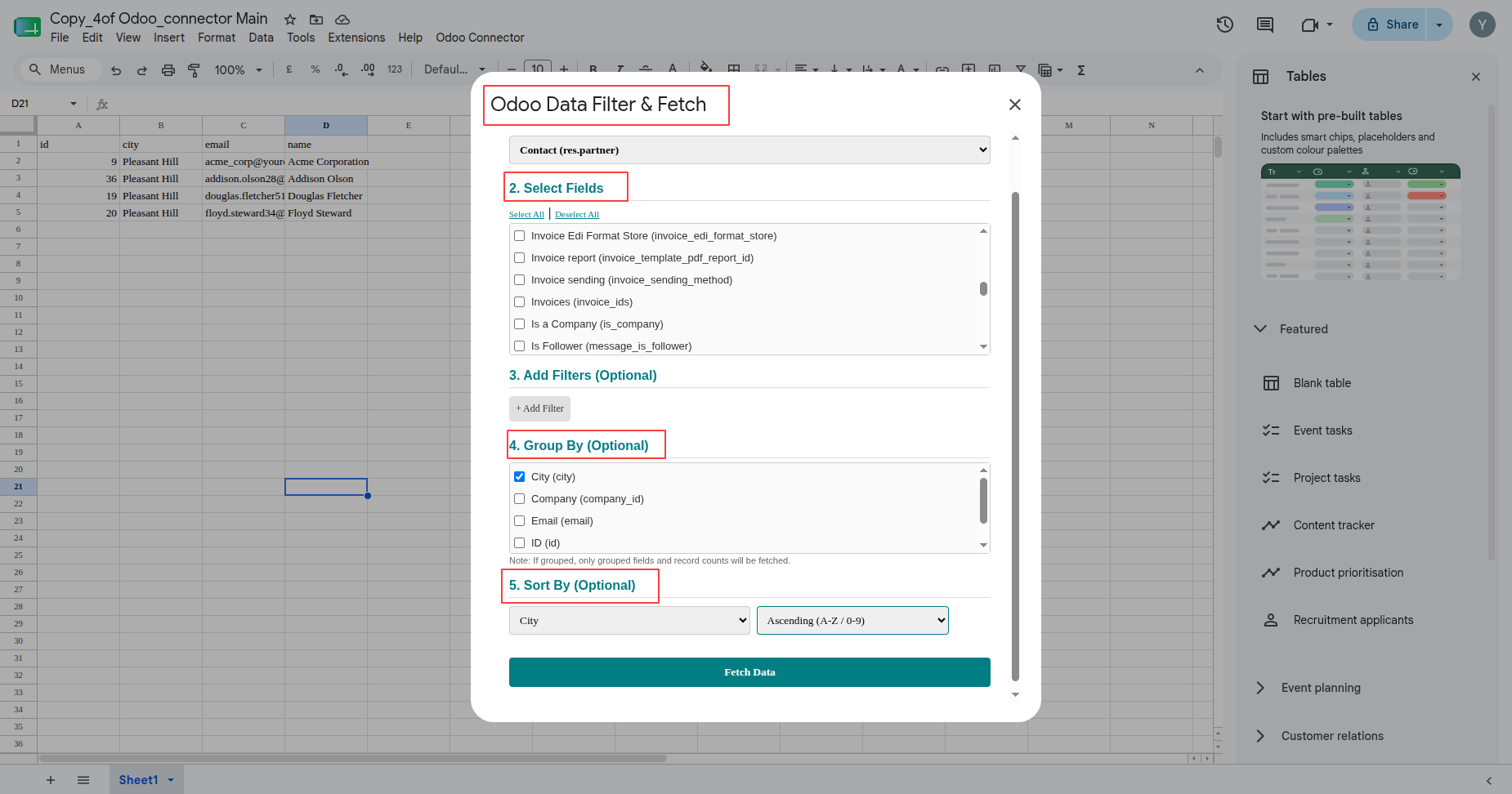Open the Google account avatar Y

click(1483, 25)
